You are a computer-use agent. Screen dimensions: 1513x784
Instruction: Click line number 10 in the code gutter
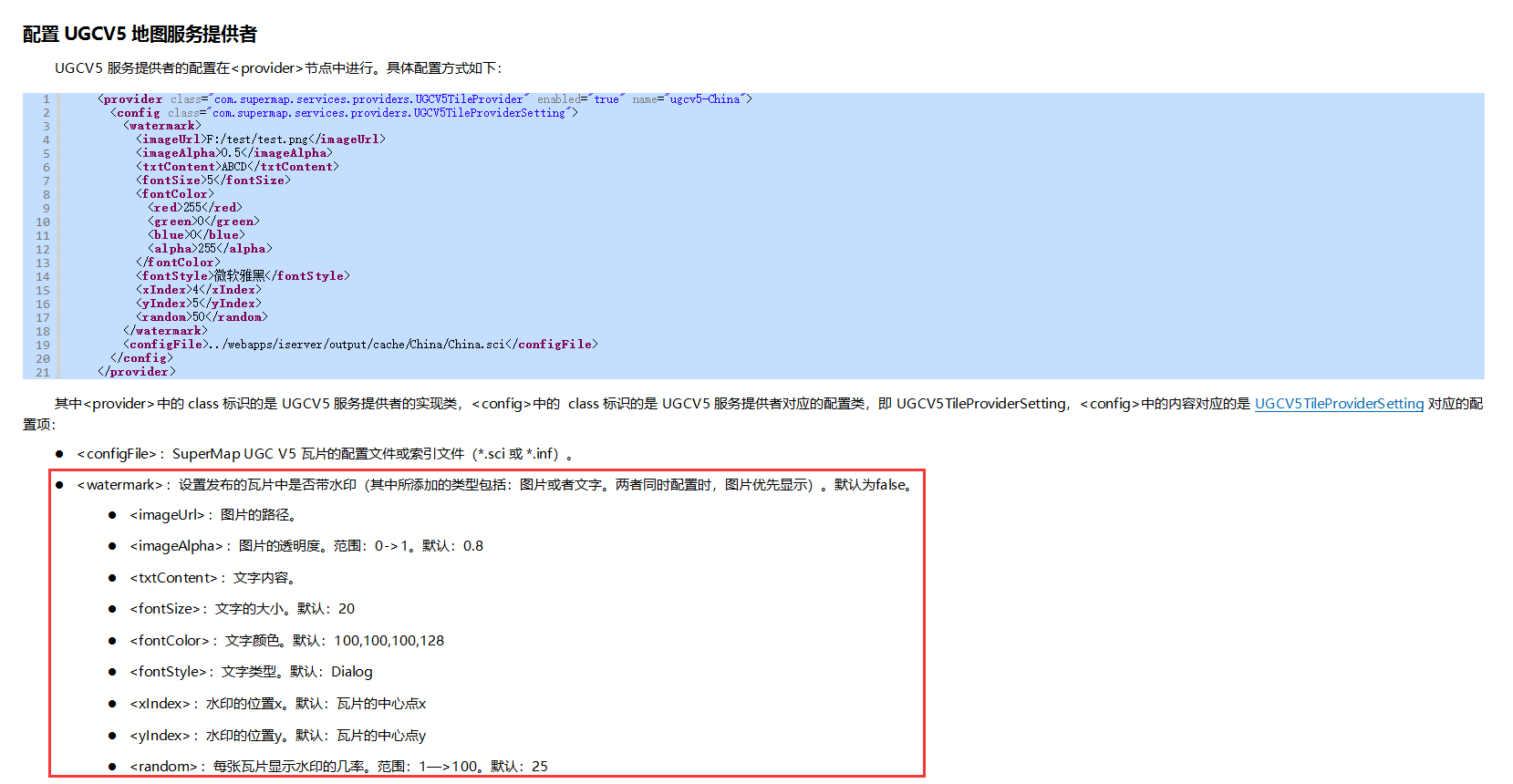point(43,222)
